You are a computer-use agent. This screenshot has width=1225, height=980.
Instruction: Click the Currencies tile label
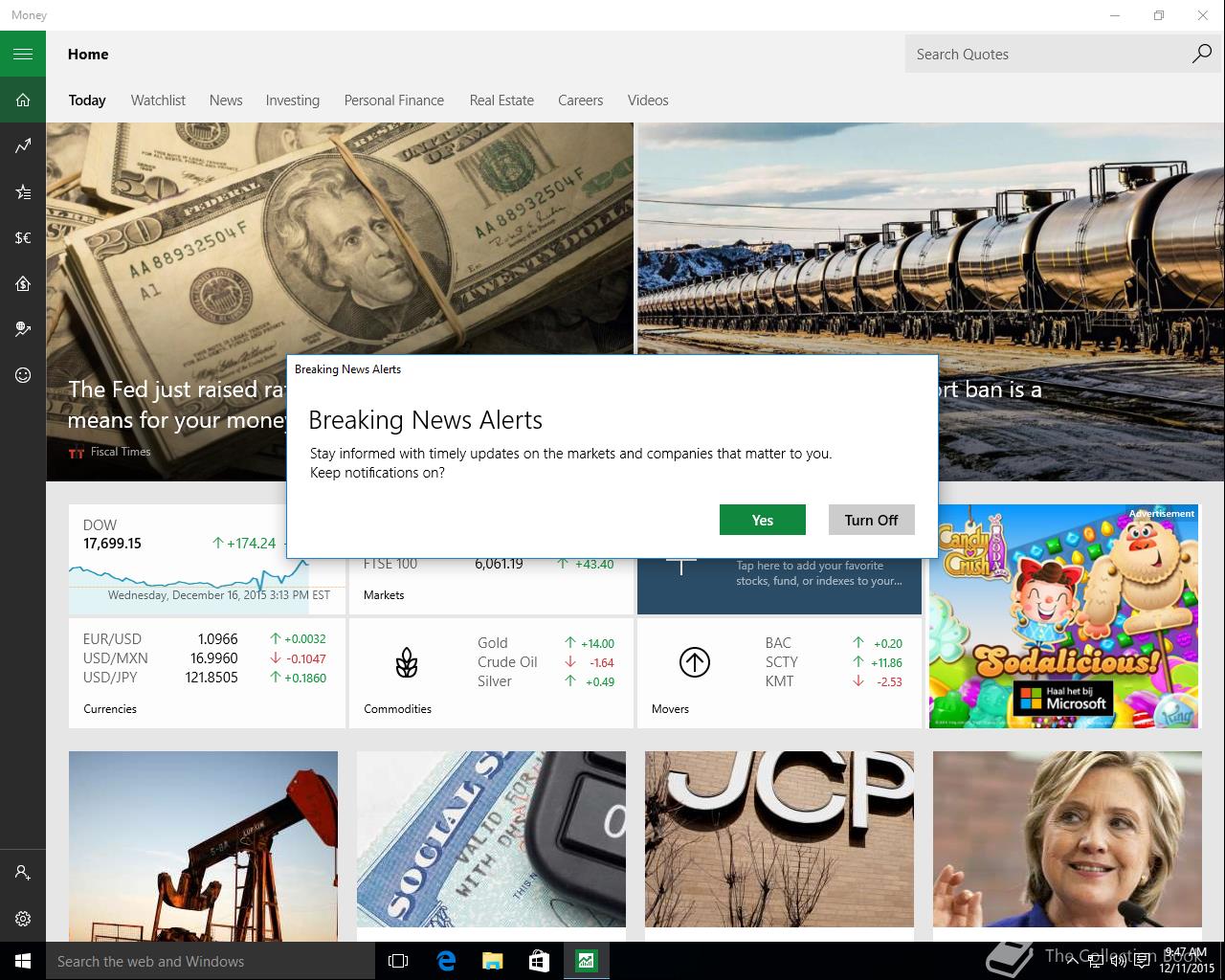click(x=110, y=709)
